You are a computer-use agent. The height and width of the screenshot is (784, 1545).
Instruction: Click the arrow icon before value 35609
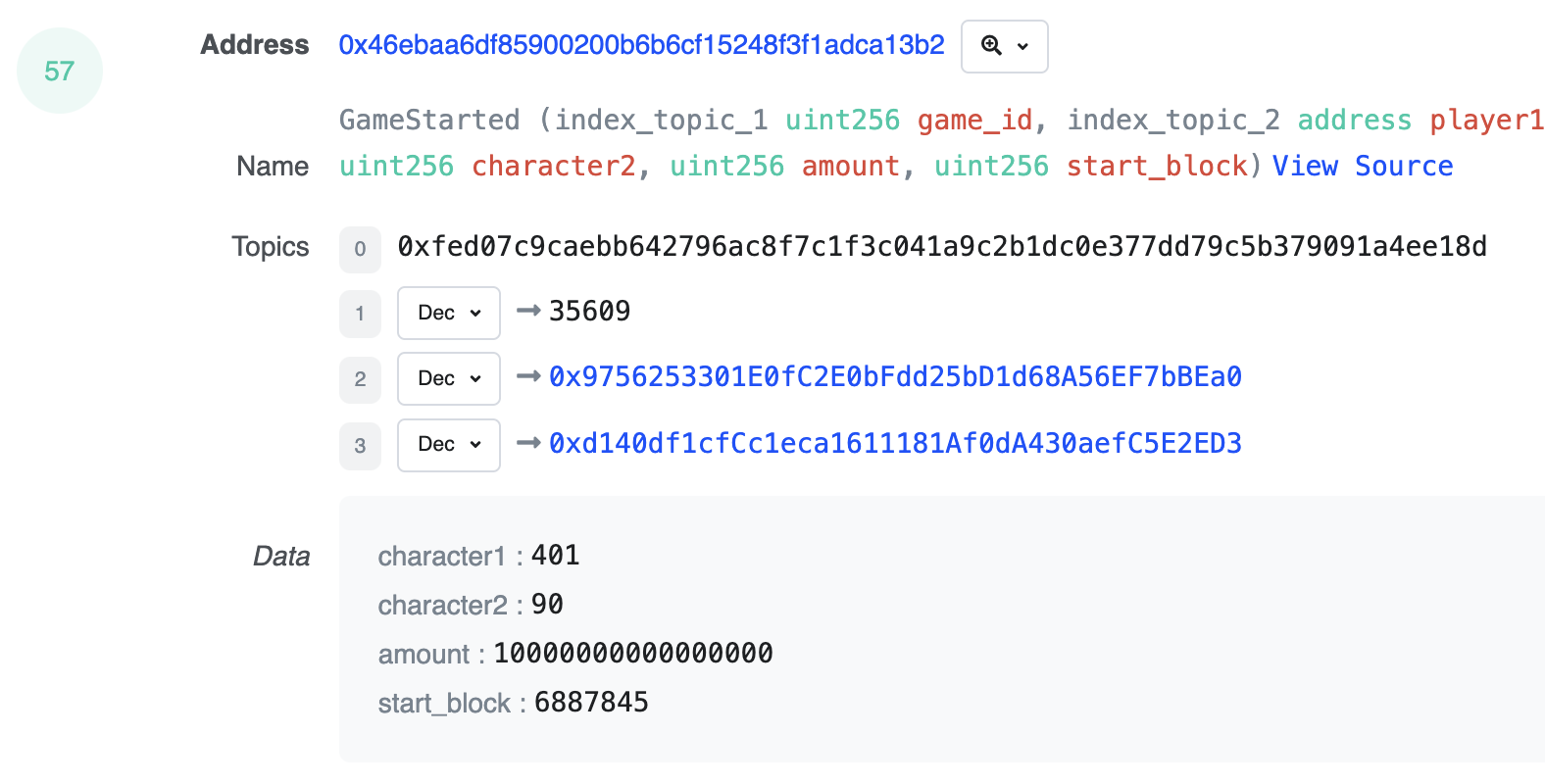(528, 311)
